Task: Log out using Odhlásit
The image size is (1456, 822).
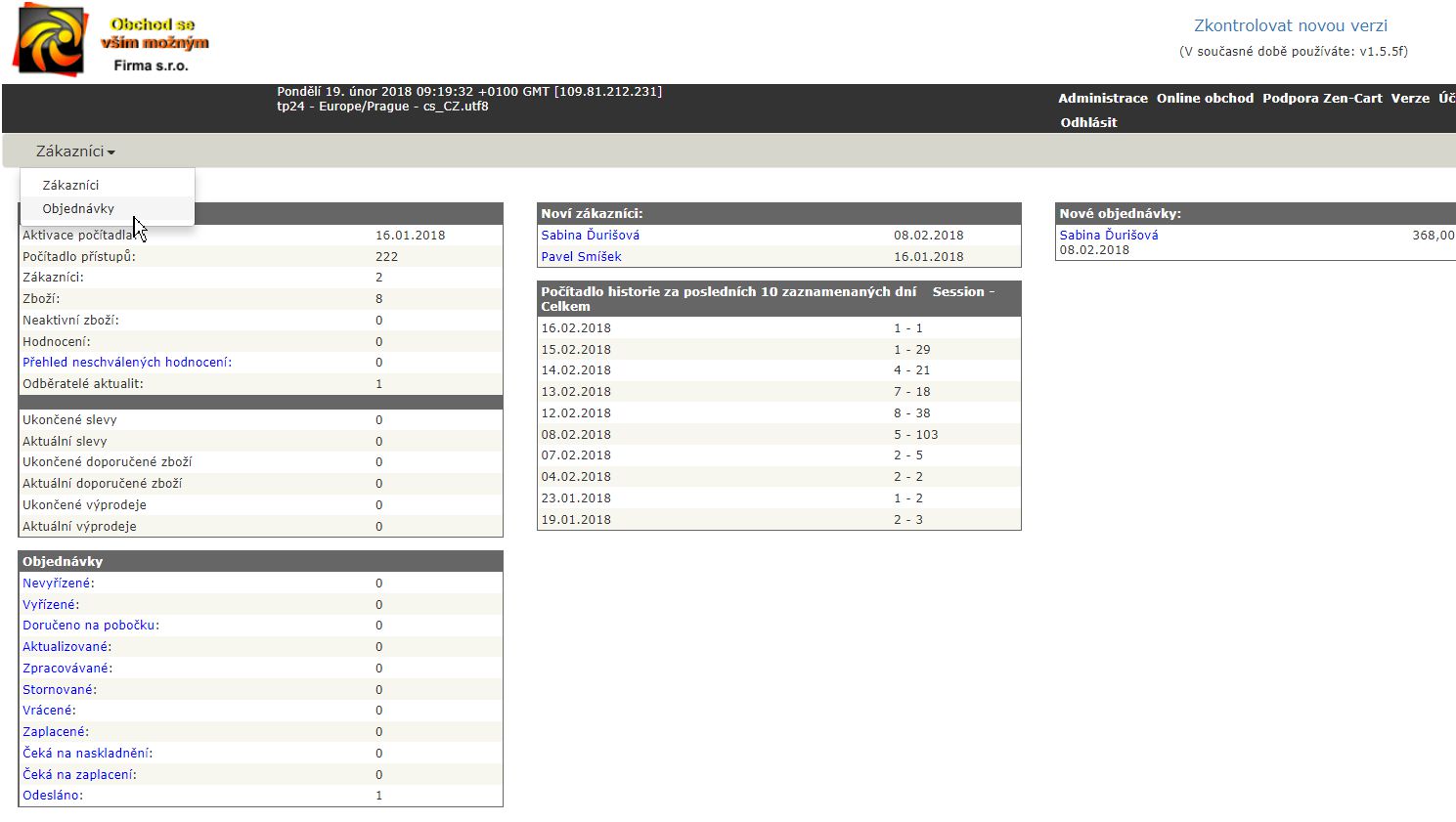Action: point(1088,122)
